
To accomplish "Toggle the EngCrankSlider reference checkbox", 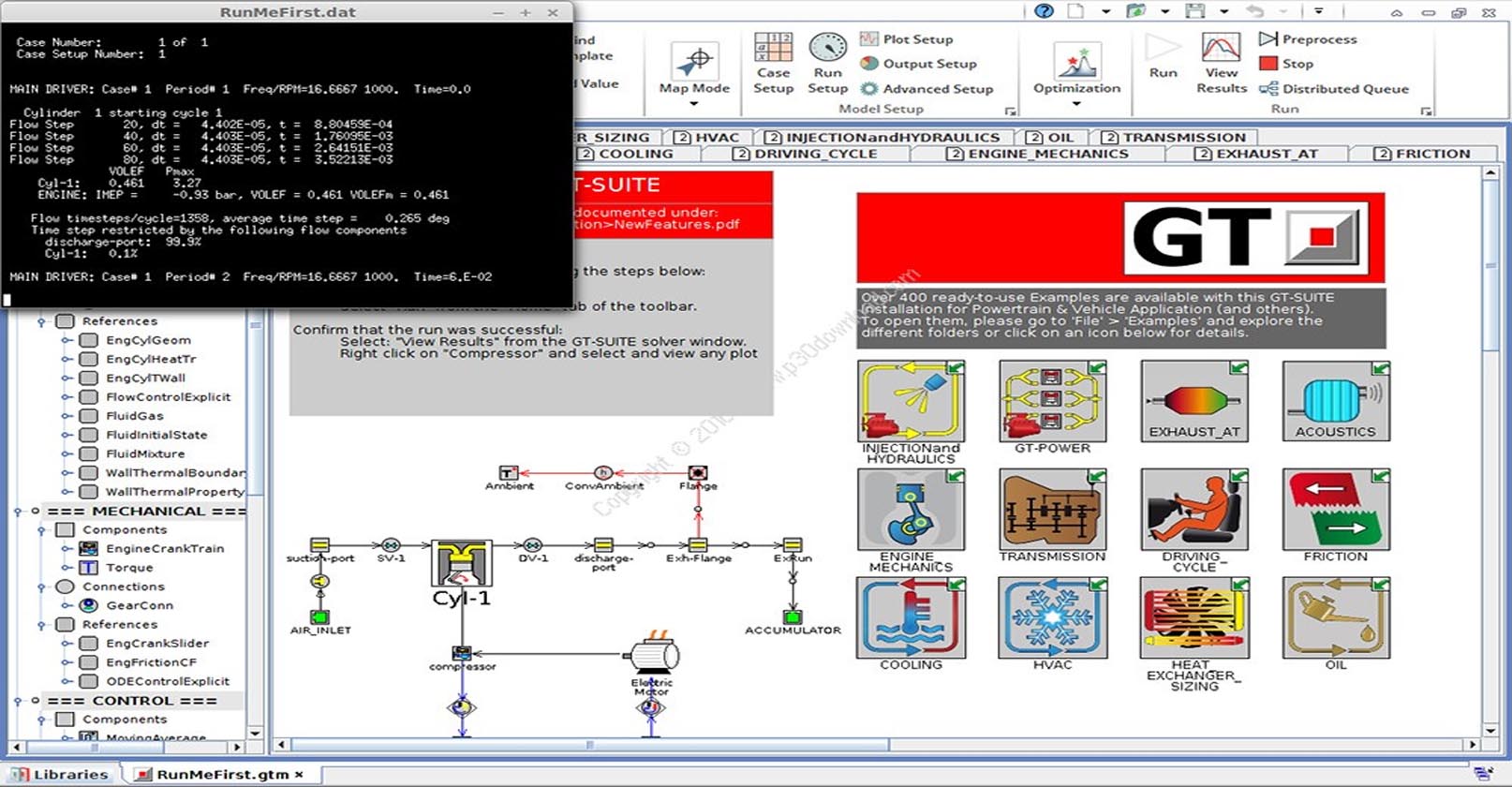I will point(89,644).
